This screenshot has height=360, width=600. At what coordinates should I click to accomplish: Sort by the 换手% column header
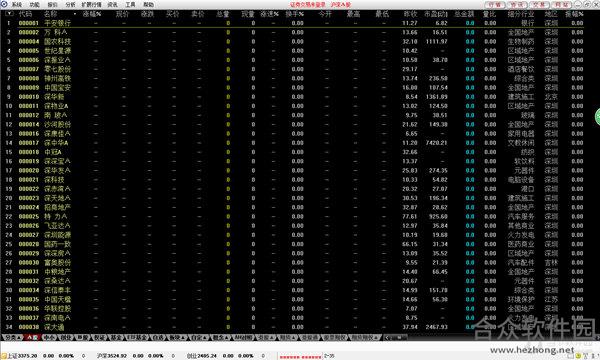tap(295, 14)
